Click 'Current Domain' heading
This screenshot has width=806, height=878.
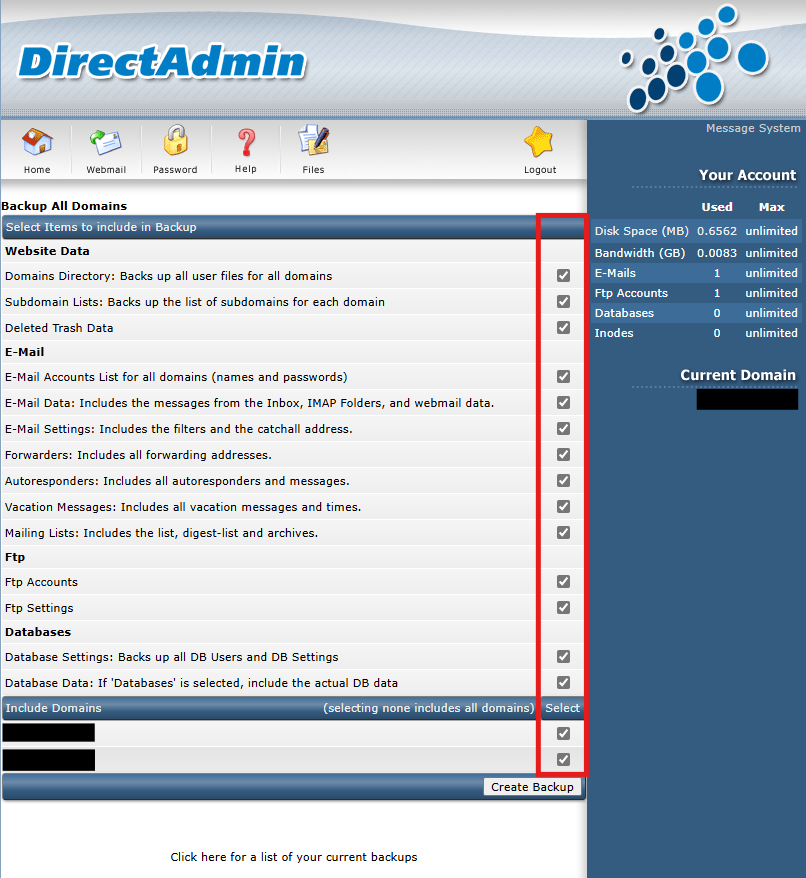pos(738,375)
